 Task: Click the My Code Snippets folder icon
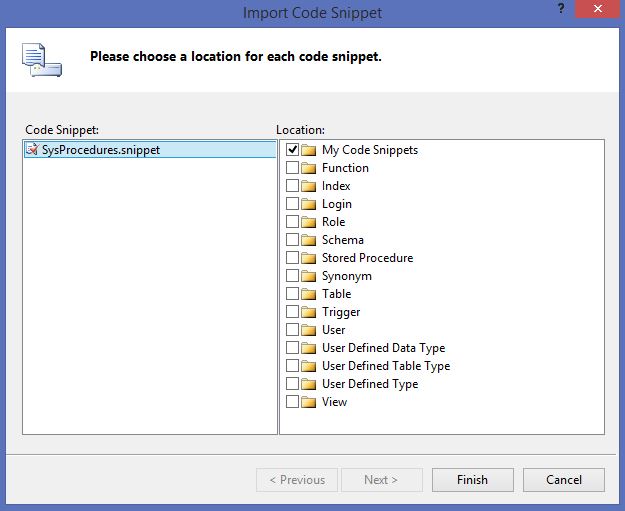click(x=309, y=150)
